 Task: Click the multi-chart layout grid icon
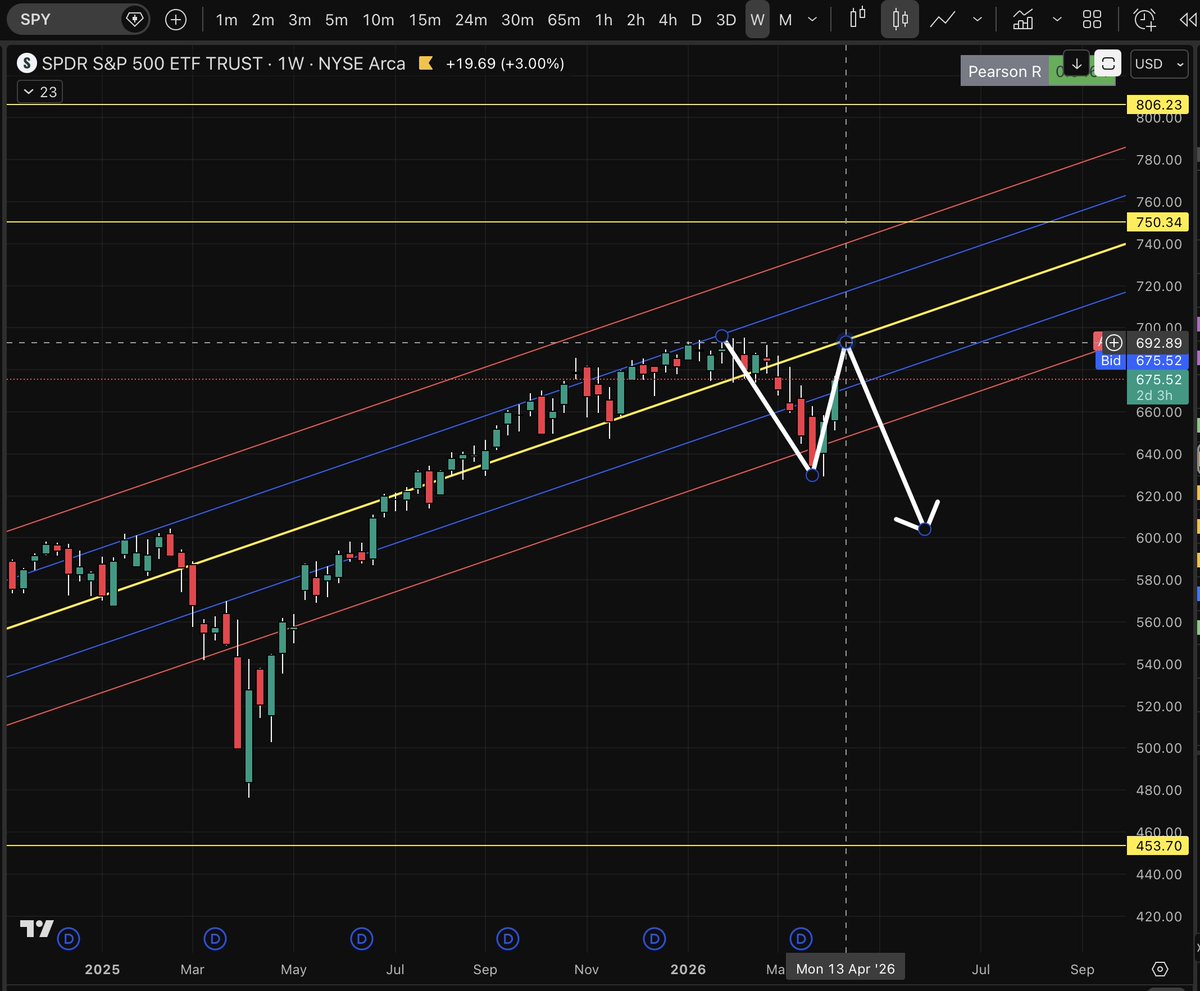(1092, 19)
